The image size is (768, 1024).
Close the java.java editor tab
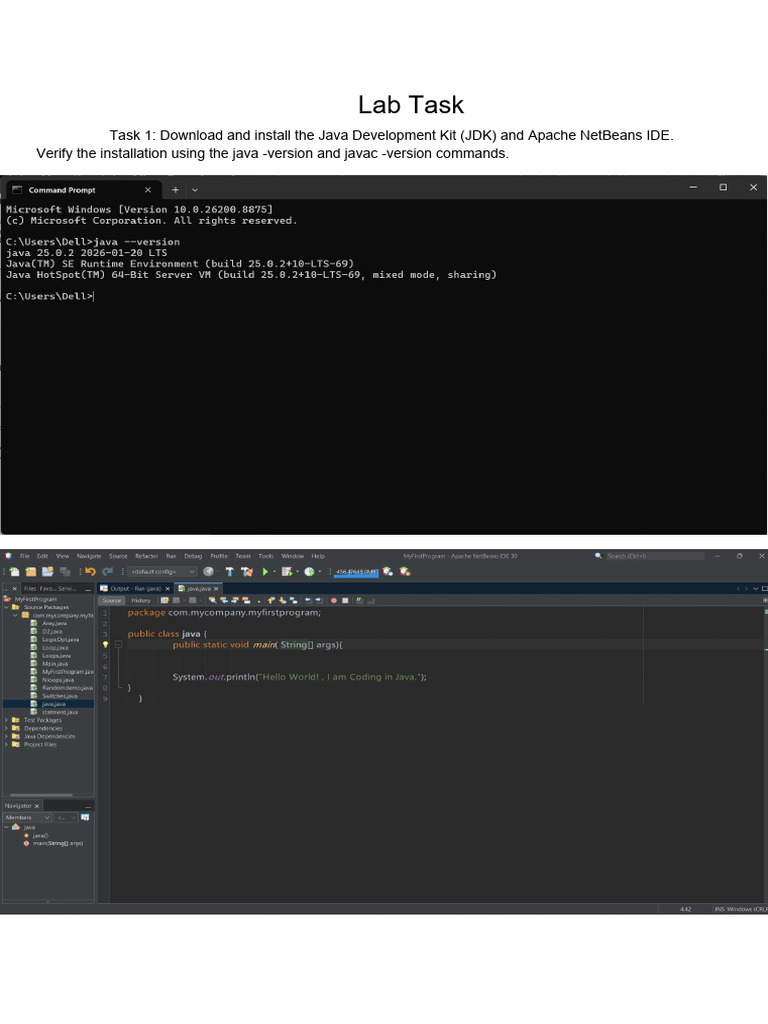pyautogui.click(x=216, y=588)
